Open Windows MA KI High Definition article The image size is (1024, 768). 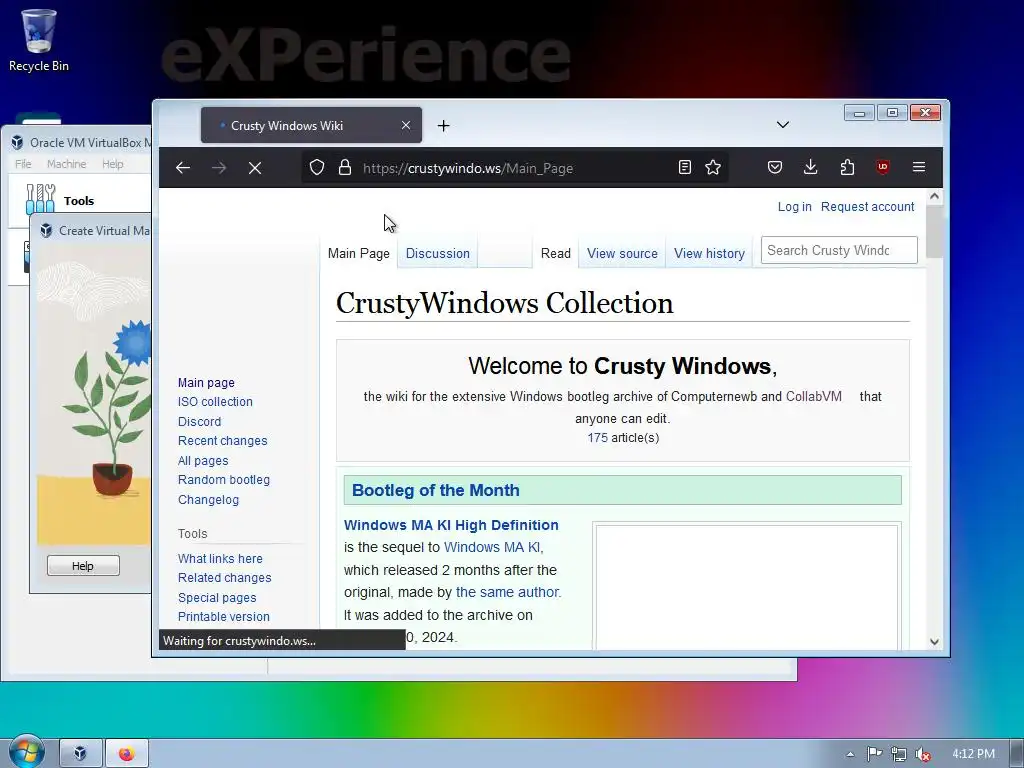[x=451, y=525]
